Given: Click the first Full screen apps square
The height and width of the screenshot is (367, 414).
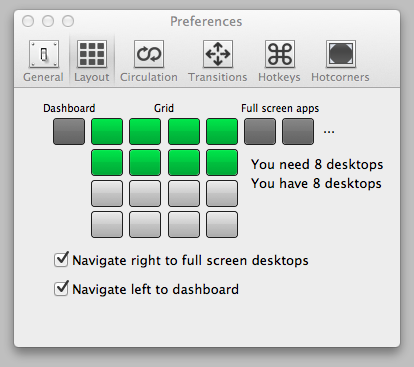Looking at the screenshot, I should pyautogui.click(x=260, y=131).
